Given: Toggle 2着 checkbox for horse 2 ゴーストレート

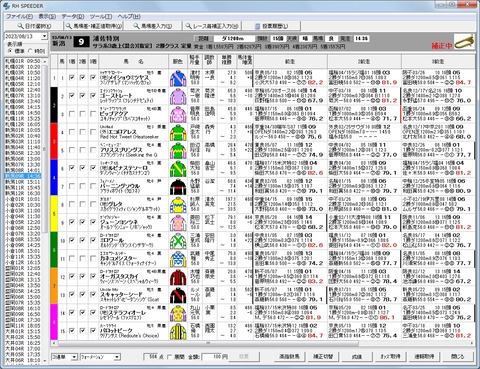Looking at the screenshot, I should (82, 96).
